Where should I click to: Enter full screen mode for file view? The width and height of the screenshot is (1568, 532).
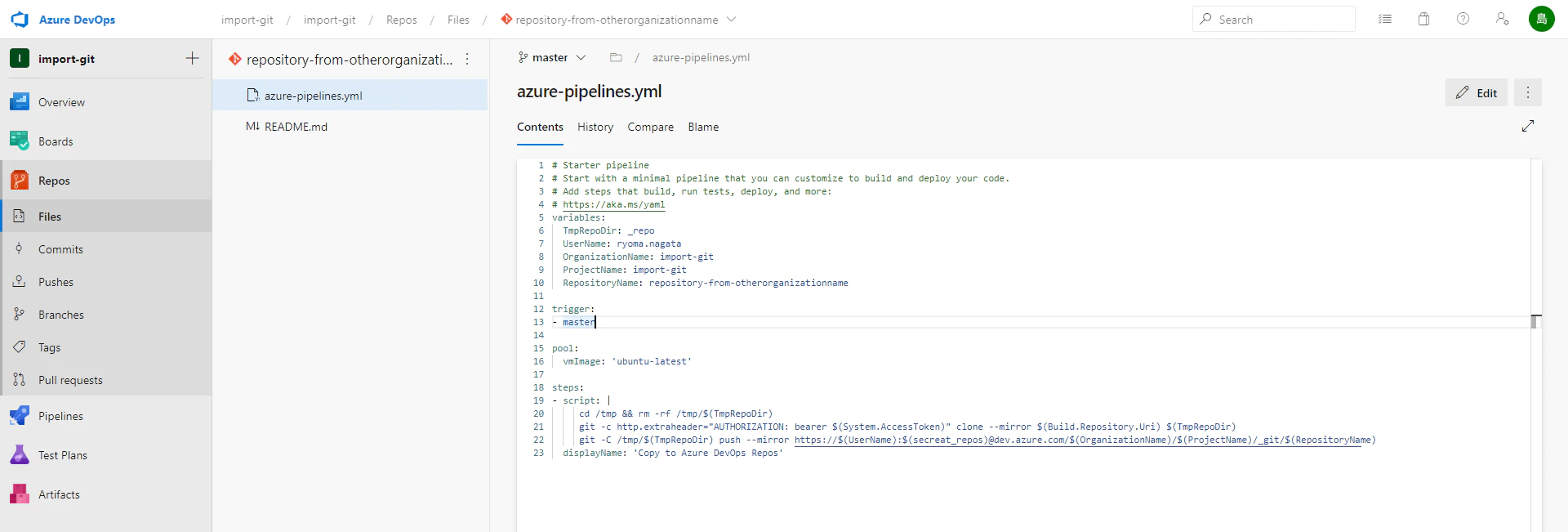(1528, 126)
